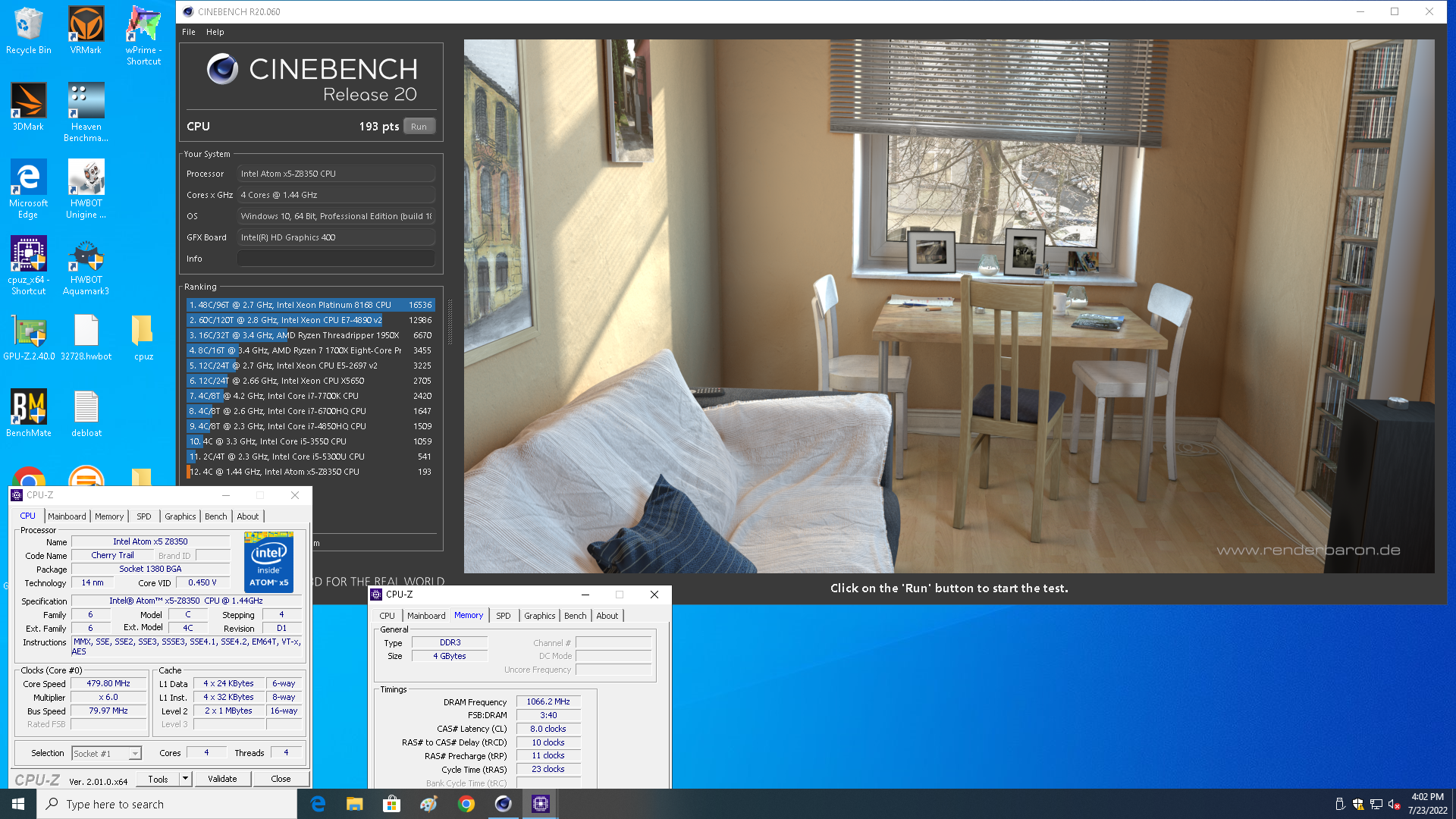Launch Microsoft Edge desktop icon
Viewport: 1456px width, 819px height.
[x=28, y=189]
